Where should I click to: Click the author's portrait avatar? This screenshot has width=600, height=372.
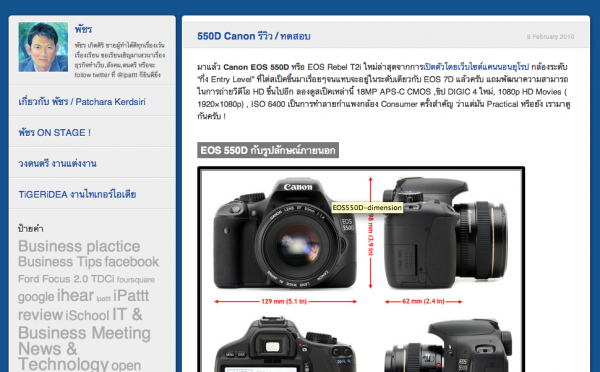(43, 47)
